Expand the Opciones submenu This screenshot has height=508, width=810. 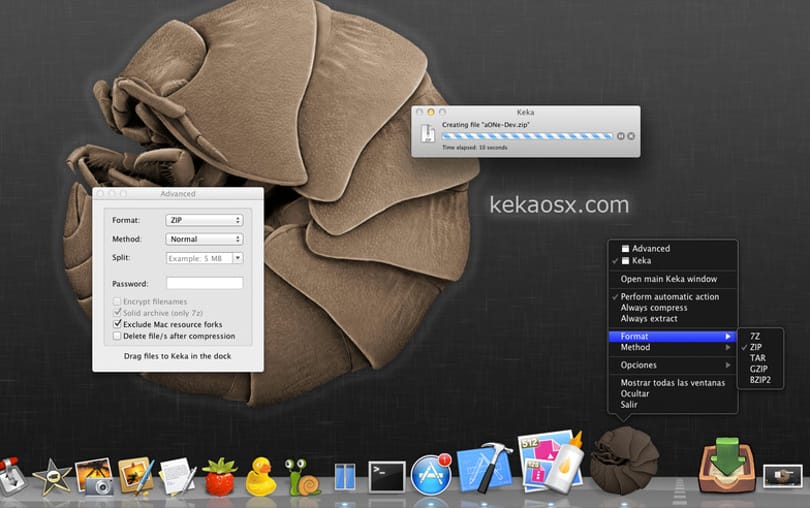(673, 365)
